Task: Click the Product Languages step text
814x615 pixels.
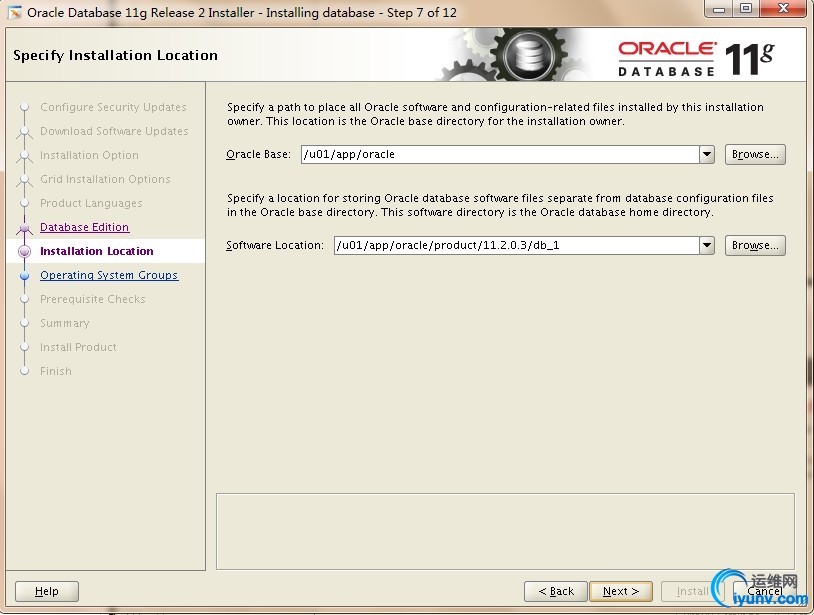Action: (91, 203)
